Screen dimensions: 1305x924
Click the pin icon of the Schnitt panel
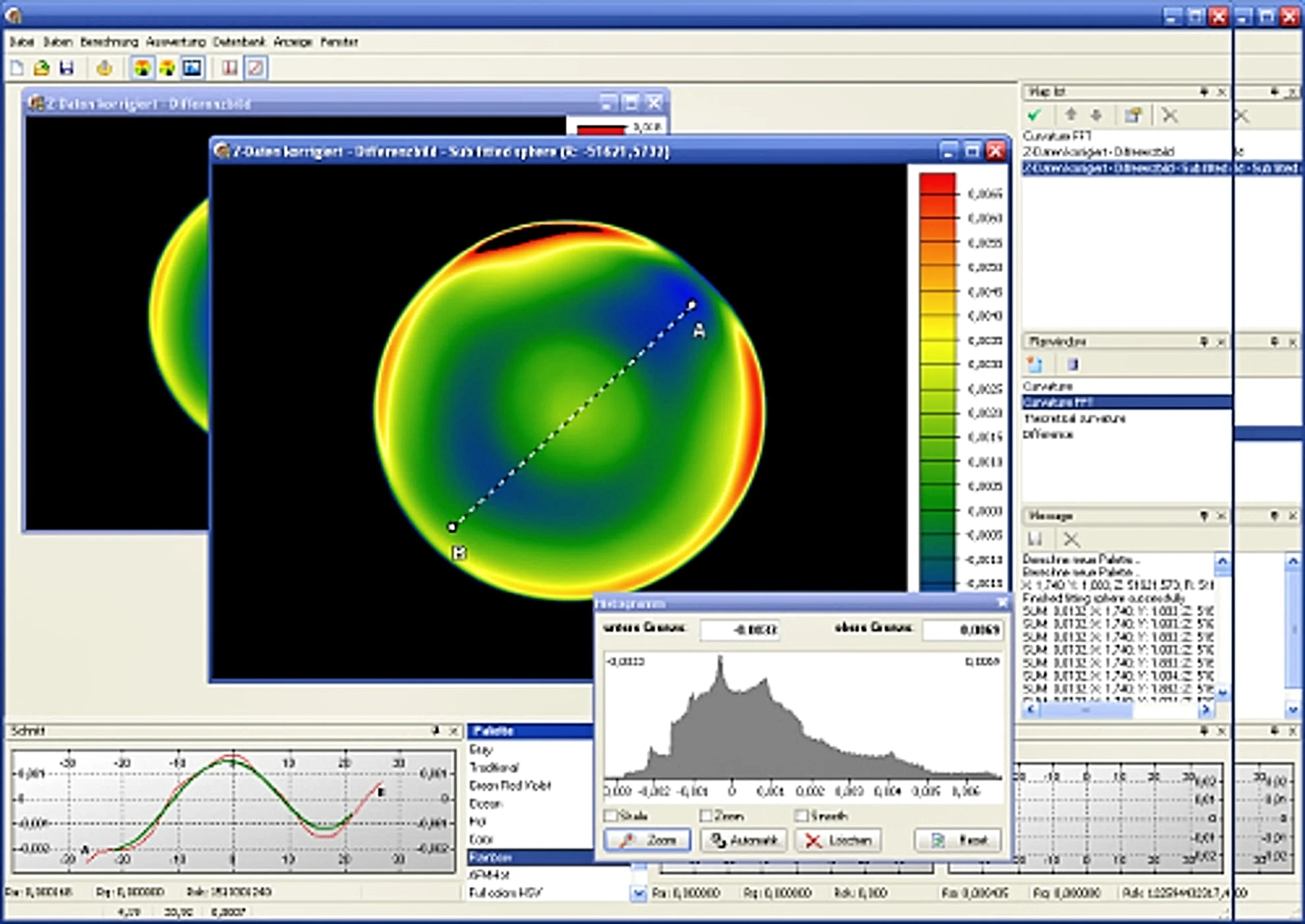[436, 730]
